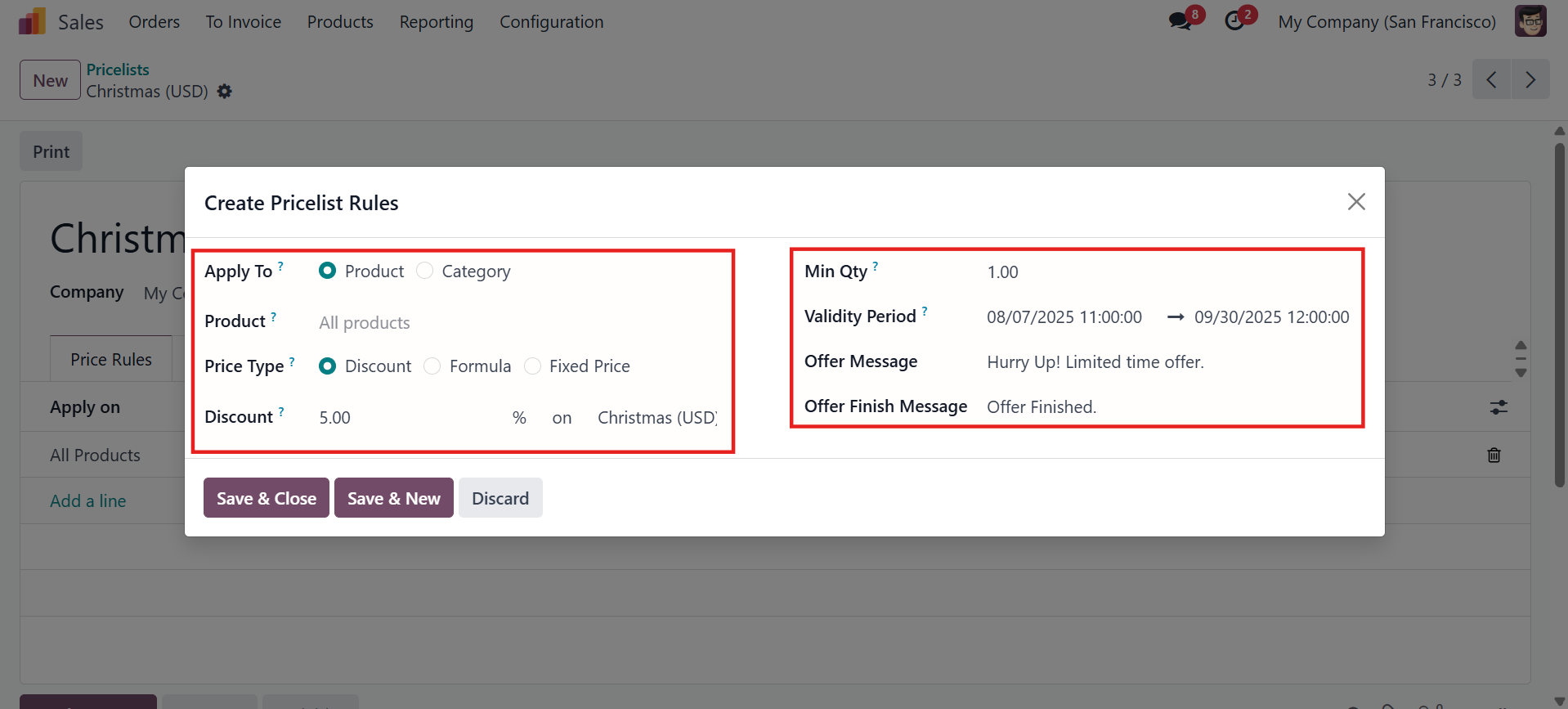Close the Create Pricelist Rules dialog
This screenshot has height=709, width=1568.
click(1356, 201)
